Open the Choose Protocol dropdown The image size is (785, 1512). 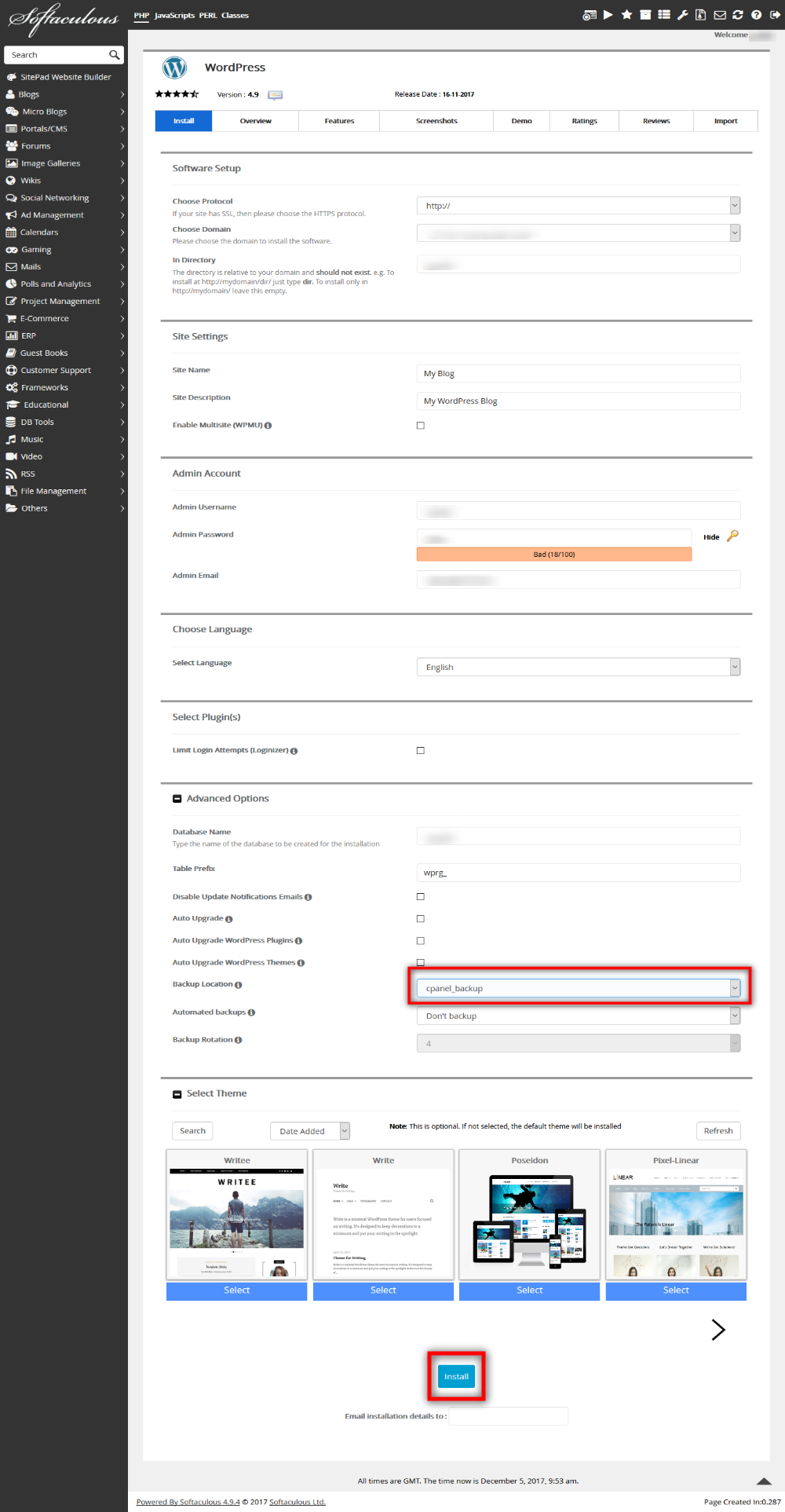[579, 206]
